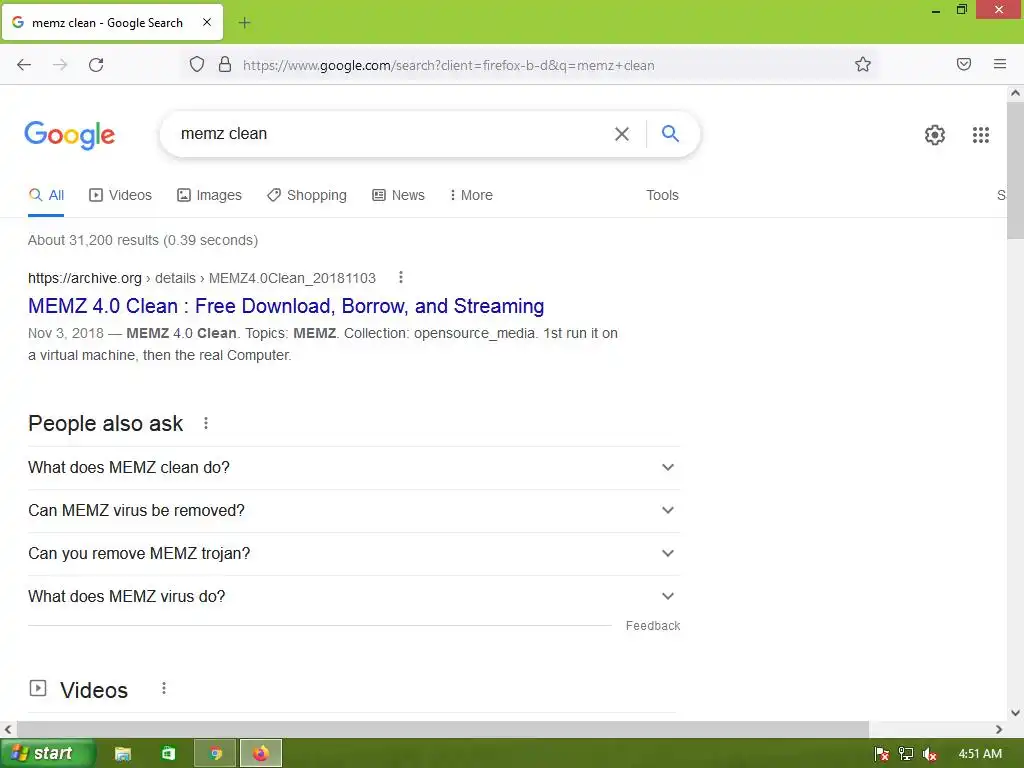
Task: Open a new tab with plus button
Action: tap(244, 23)
